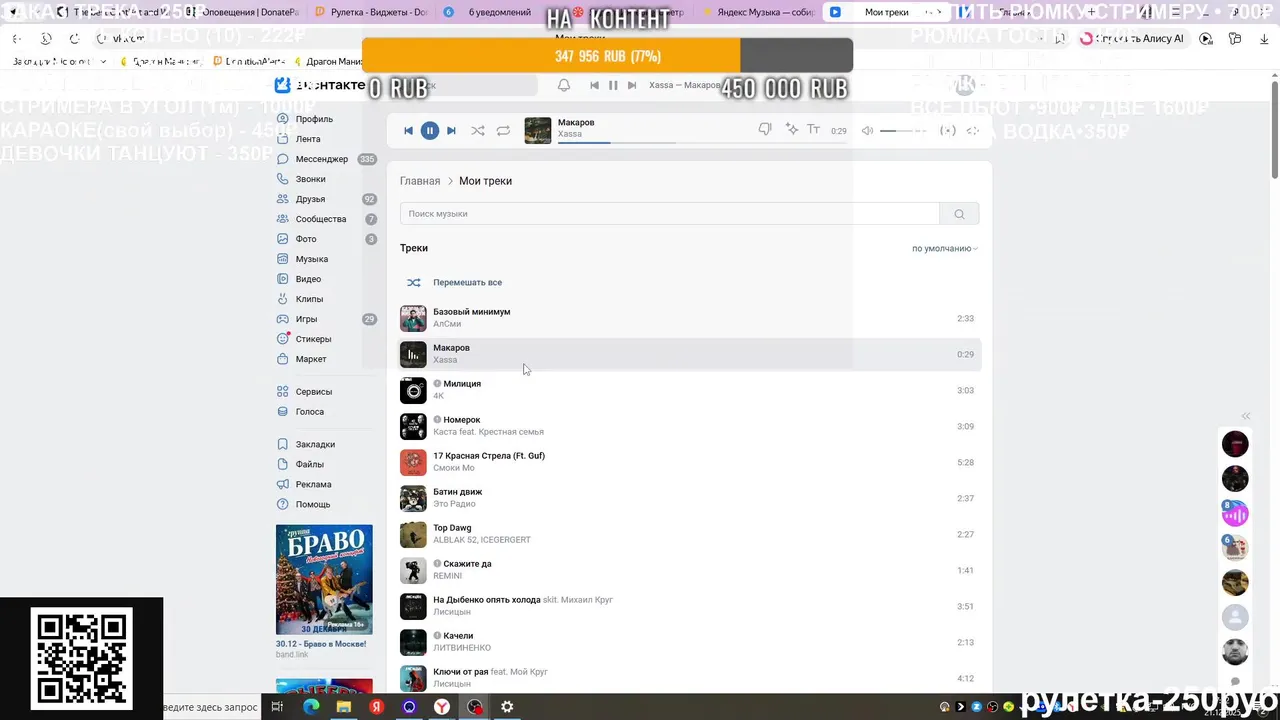The width and height of the screenshot is (1280, 720).
Task: Open Microsoft Edge from the taskbar
Action: (310, 707)
